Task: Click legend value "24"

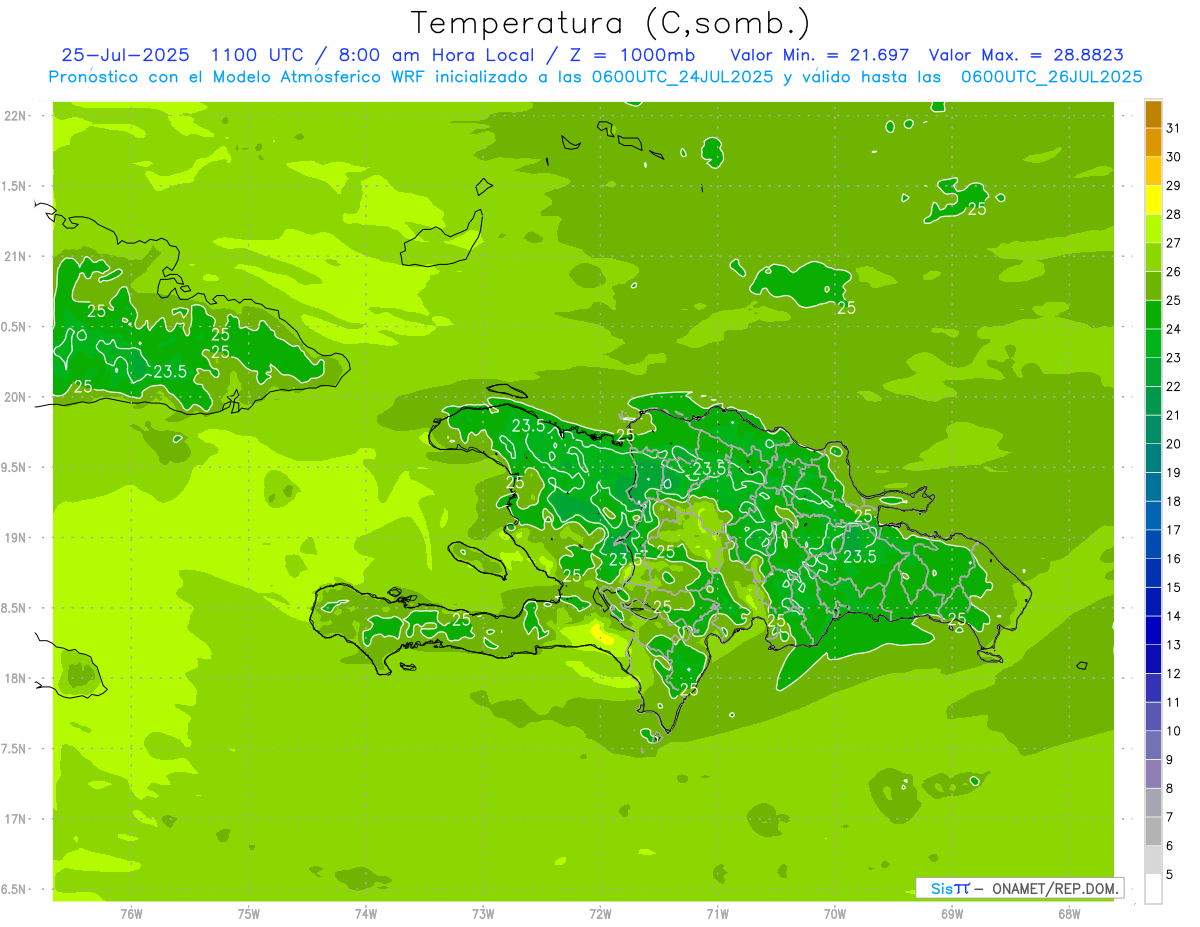Action: (1174, 329)
